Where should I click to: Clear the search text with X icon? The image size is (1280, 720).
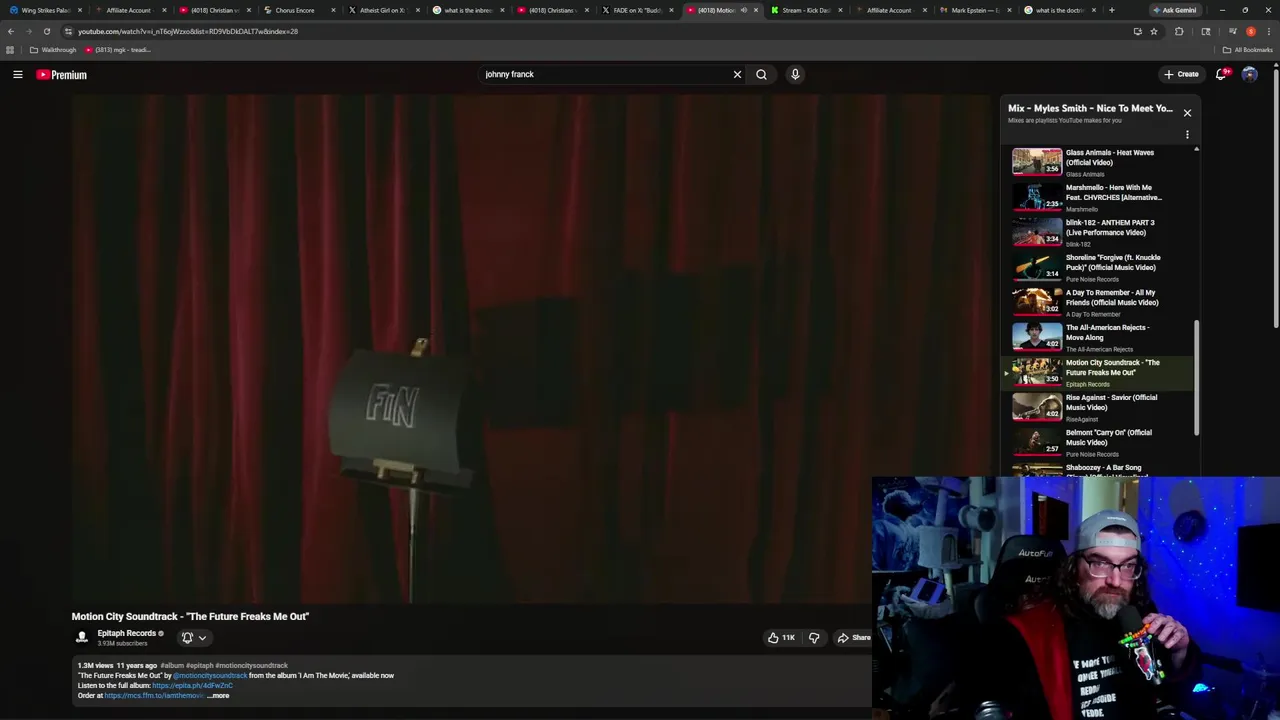coord(737,74)
